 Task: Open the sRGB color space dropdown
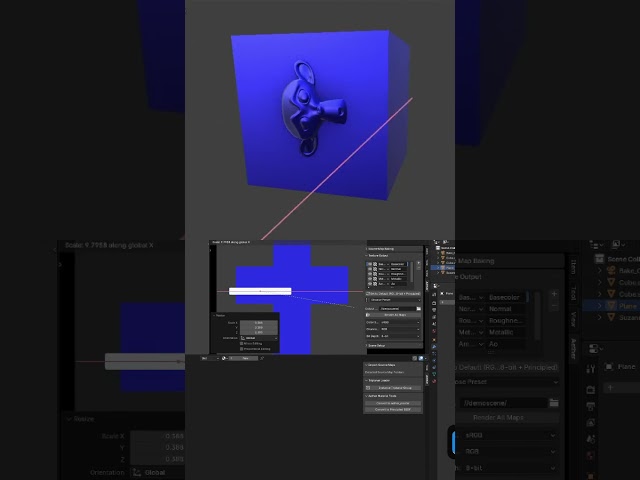tap(400, 322)
